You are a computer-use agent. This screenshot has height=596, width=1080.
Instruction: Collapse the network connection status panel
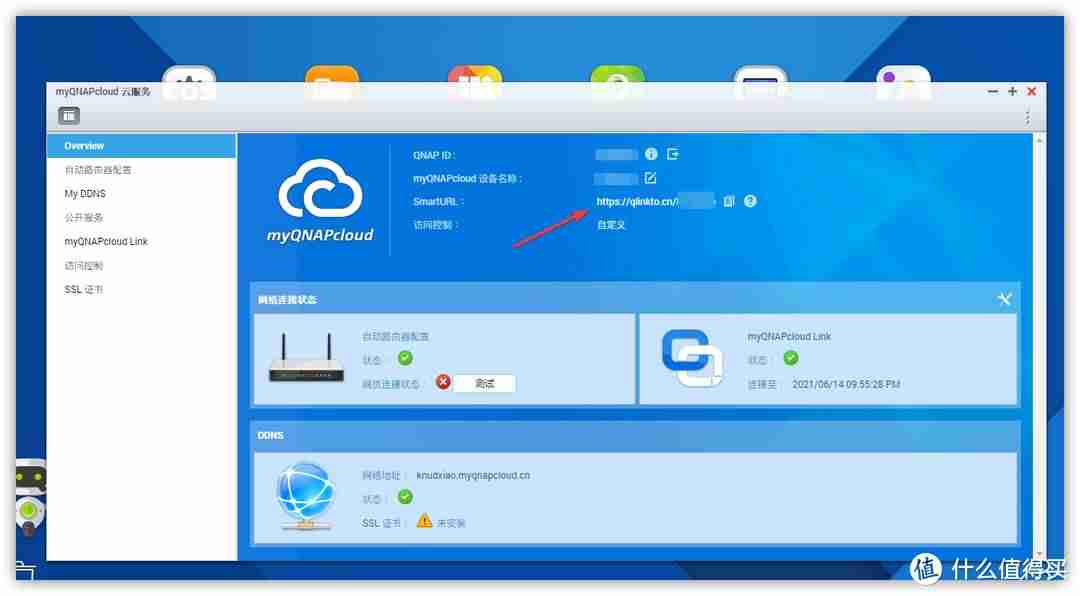(x=1004, y=299)
